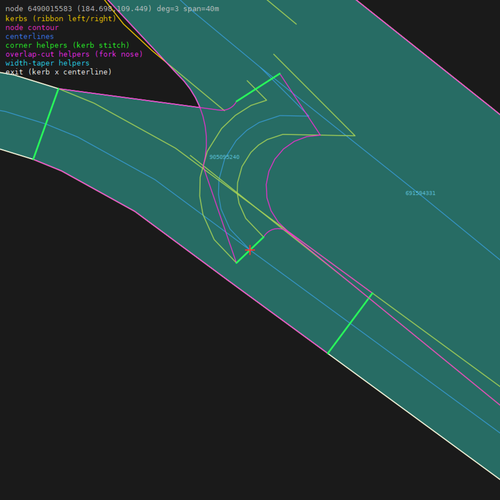Select the 'overlap-cut helpers (fork nose)' legend entry
This screenshot has height=500, width=500.
[74, 54]
